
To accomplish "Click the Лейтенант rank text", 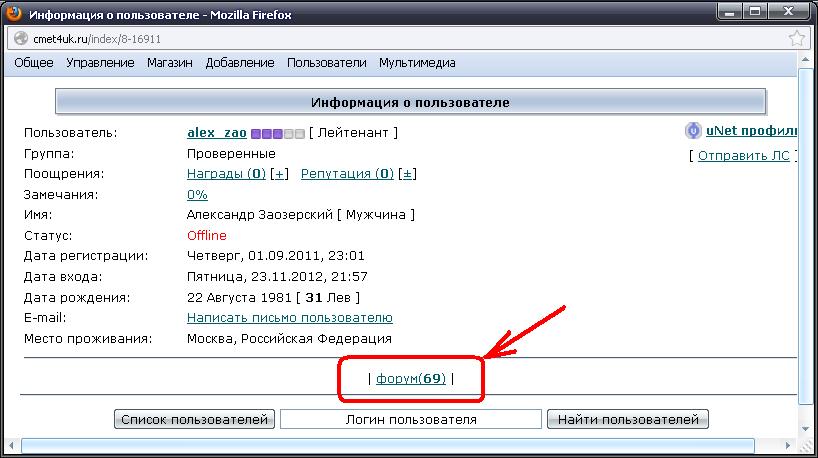I will tap(353, 133).
